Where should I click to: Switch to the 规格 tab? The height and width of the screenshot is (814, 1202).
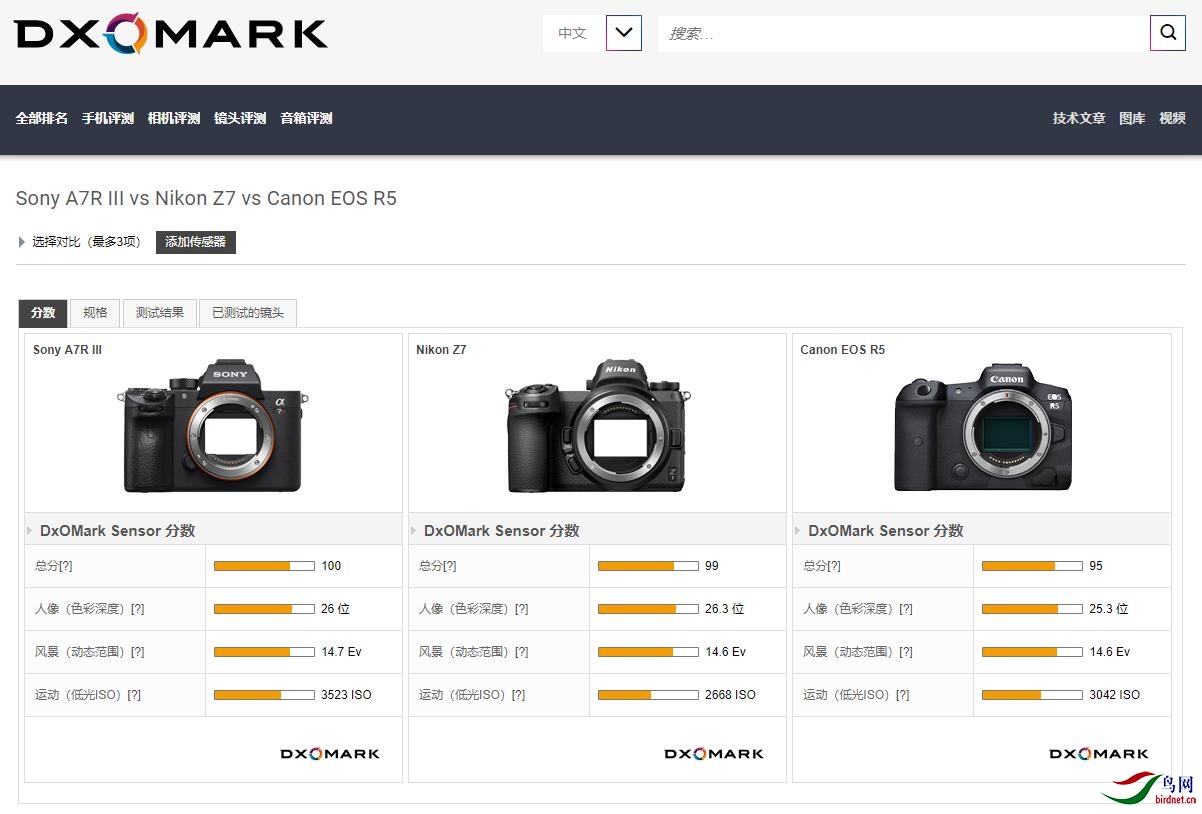coord(95,313)
